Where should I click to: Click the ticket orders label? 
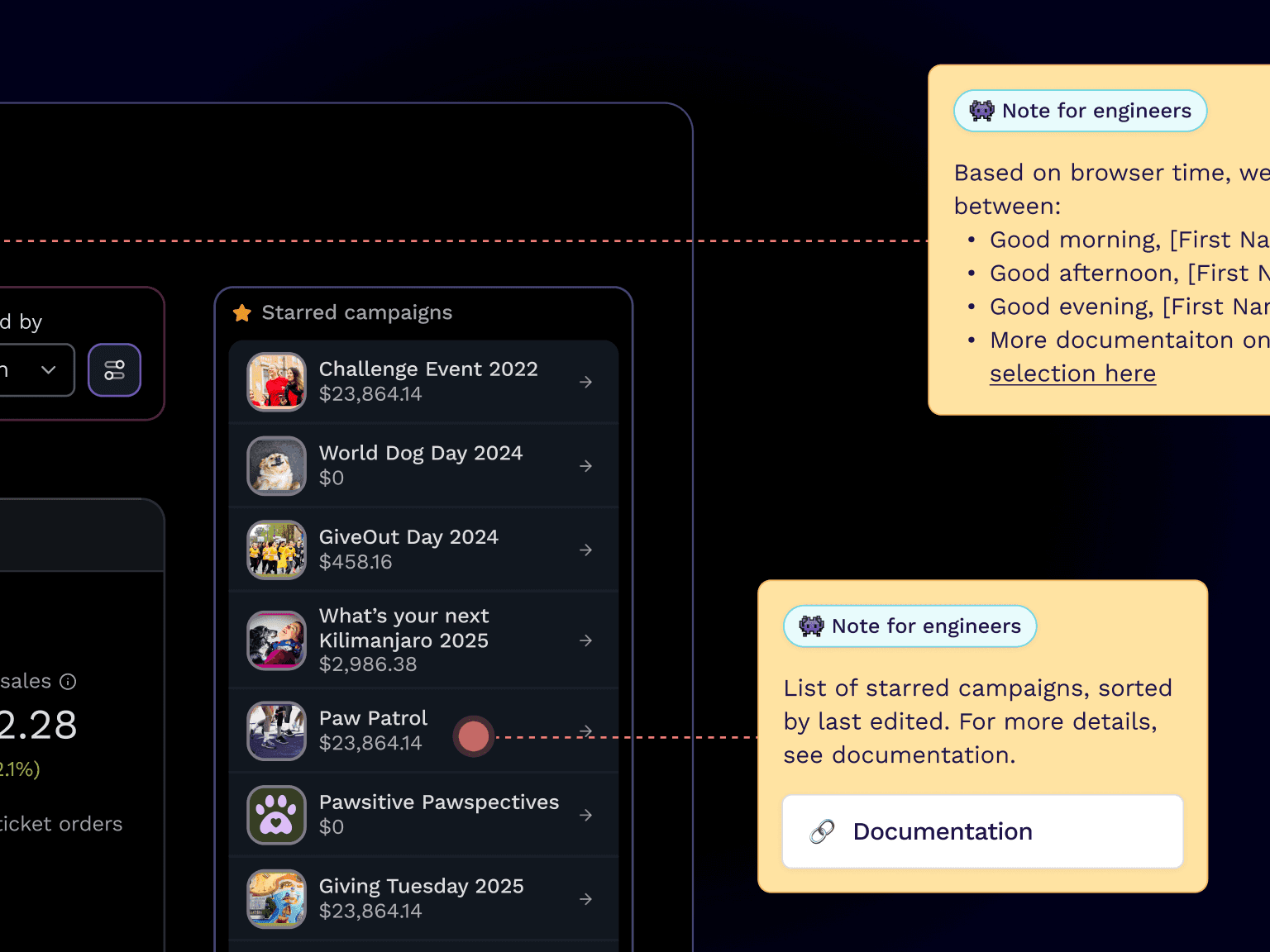tap(61, 824)
